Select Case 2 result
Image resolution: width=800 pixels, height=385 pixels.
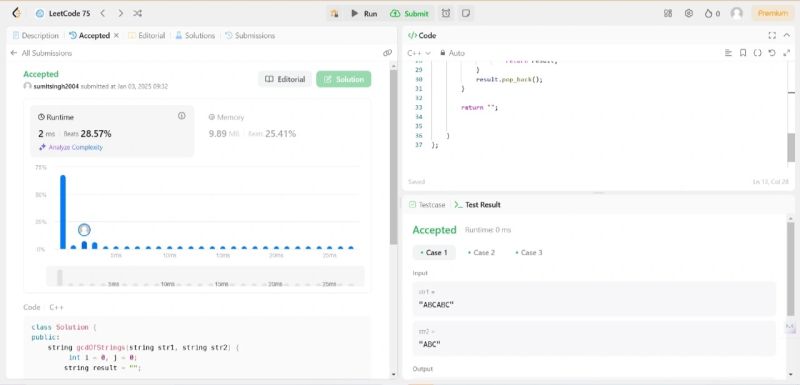(x=482, y=252)
